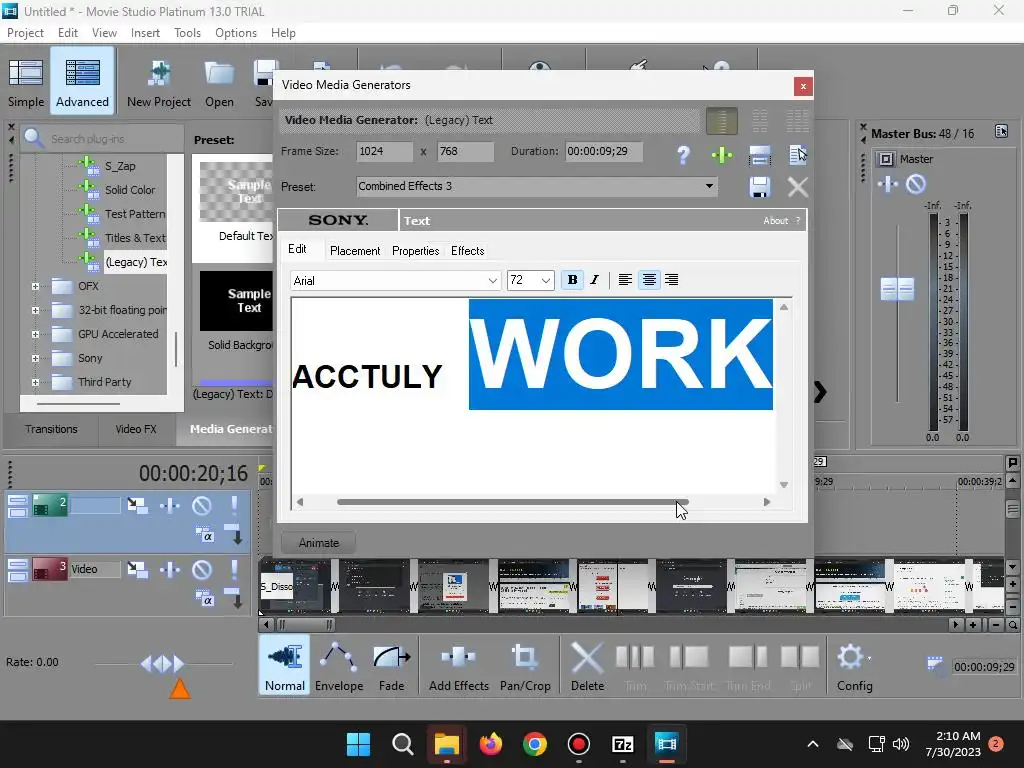The image size is (1024, 768).
Task: Switch to the Effects tab
Action: tap(468, 251)
